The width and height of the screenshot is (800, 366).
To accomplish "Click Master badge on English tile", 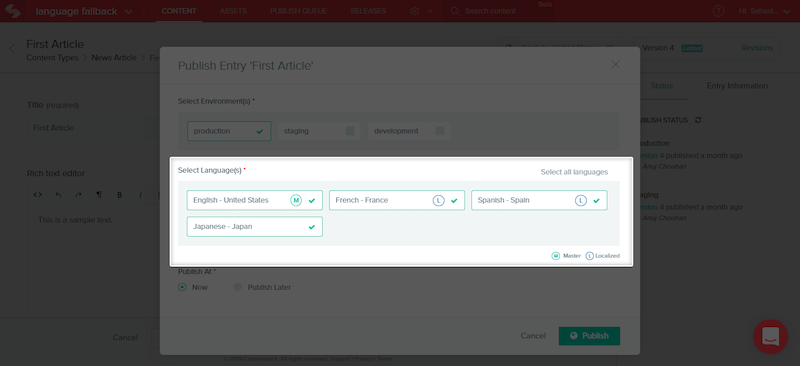I will point(296,201).
